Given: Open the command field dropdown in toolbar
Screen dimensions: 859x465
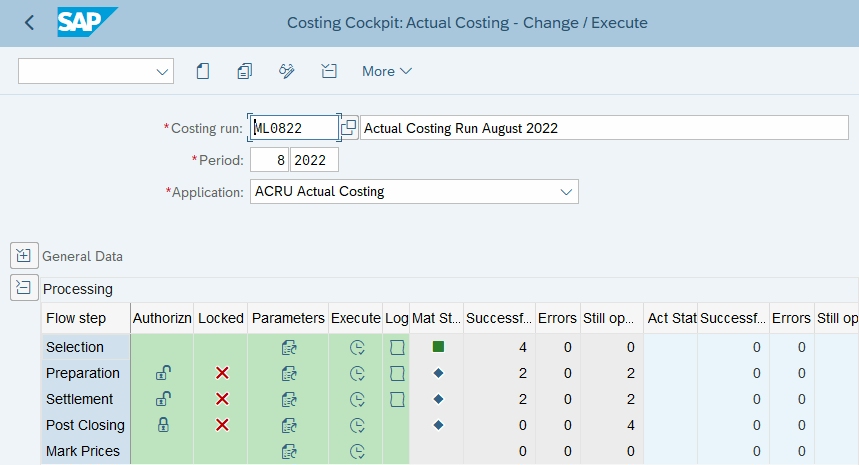Looking at the screenshot, I should tap(162, 71).
